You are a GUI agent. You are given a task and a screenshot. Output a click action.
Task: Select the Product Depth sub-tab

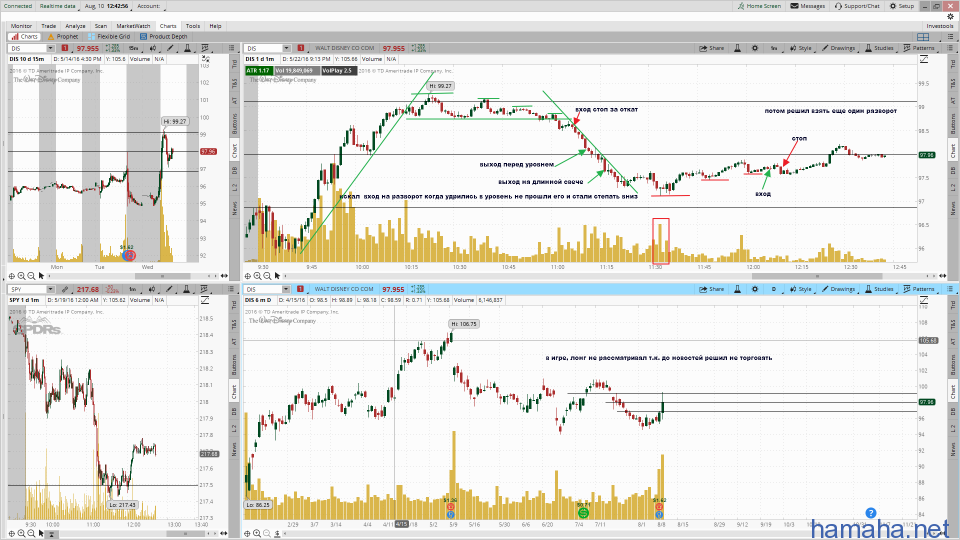164,37
